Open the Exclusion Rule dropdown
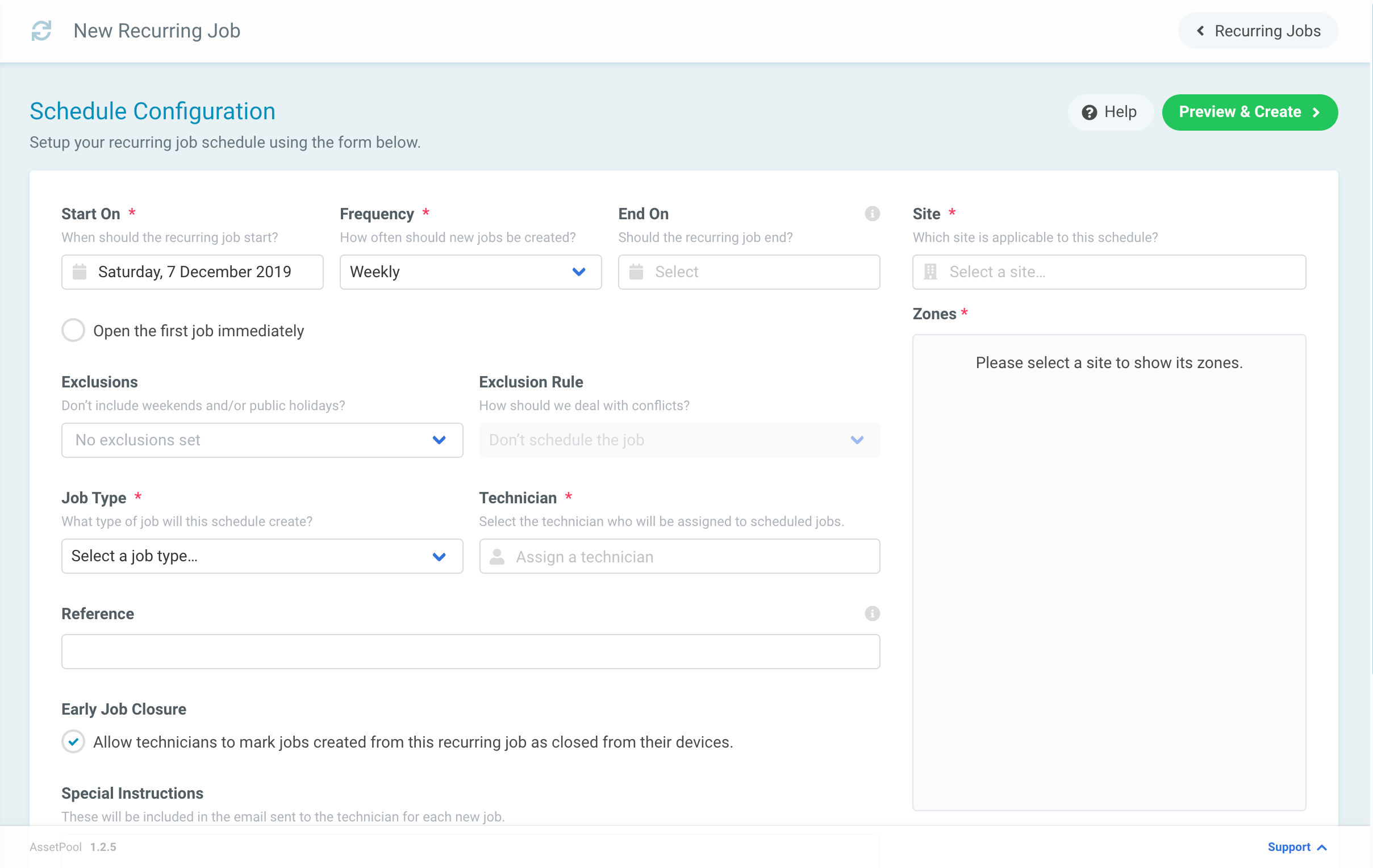 [679, 440]
